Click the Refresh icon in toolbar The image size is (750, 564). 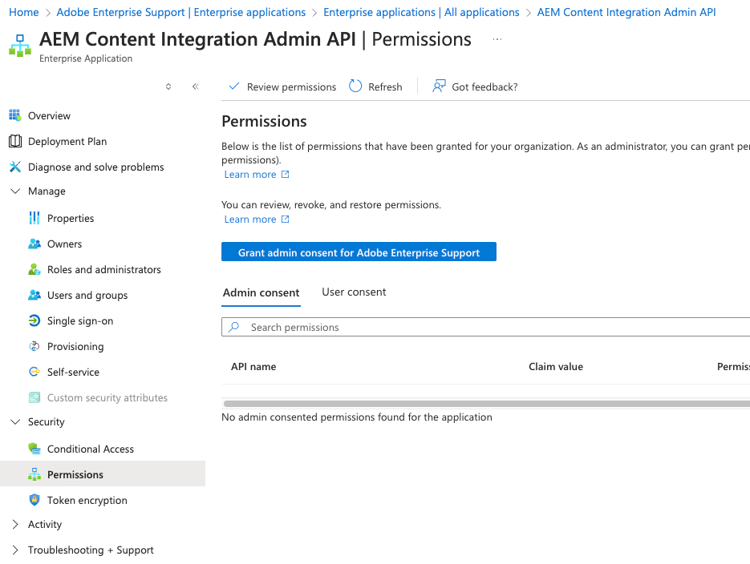(356, 87)
